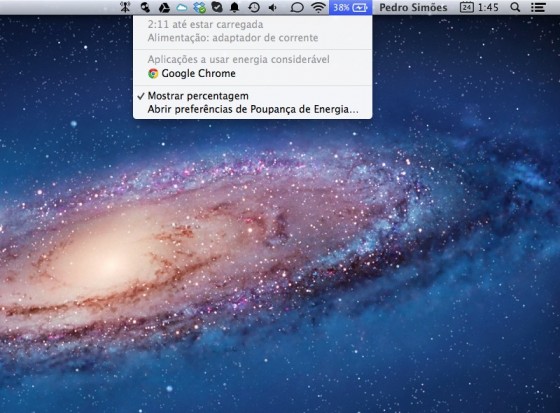Screen dimensions: 560x413
Task: Select Google Chrome in energy list
Action: (x=252, y=74)
